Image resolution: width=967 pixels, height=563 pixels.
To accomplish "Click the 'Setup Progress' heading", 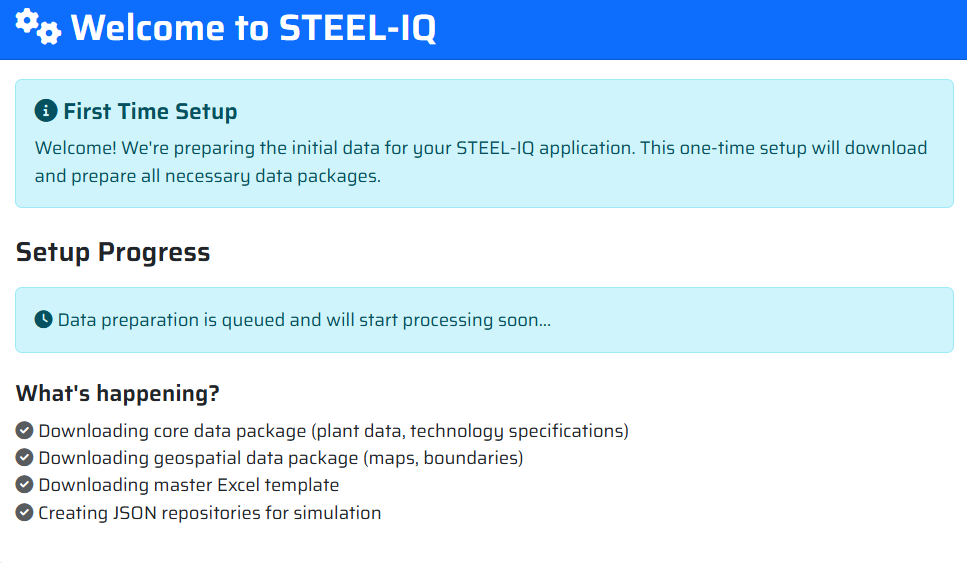I will [x=113, y=252].
